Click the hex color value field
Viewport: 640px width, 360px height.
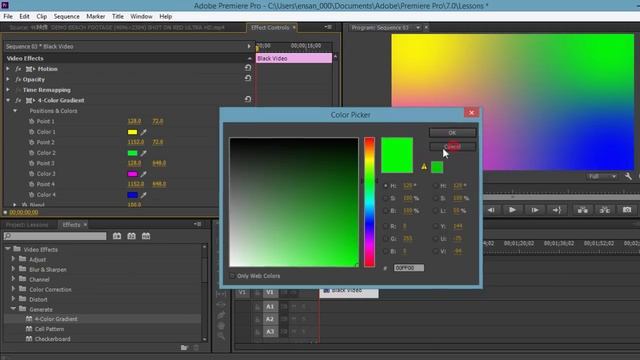(409, 268)
